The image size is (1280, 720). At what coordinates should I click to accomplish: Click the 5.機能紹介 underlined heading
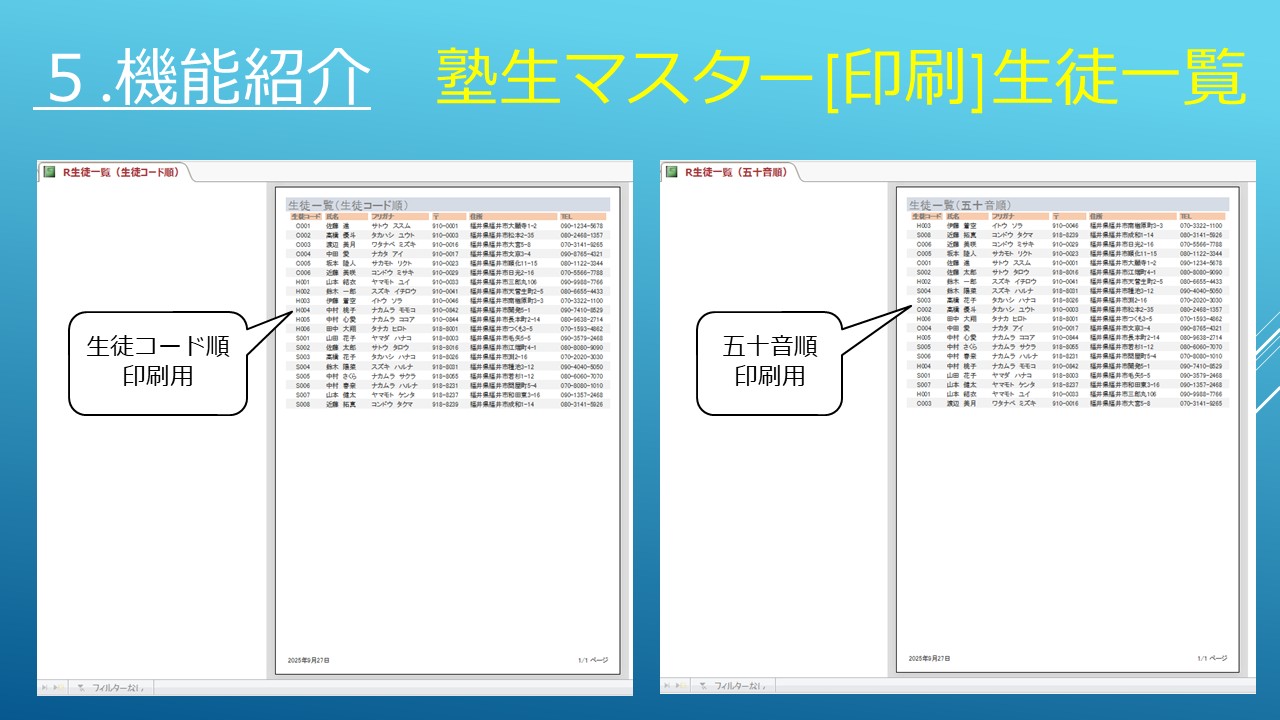[202, 80]
